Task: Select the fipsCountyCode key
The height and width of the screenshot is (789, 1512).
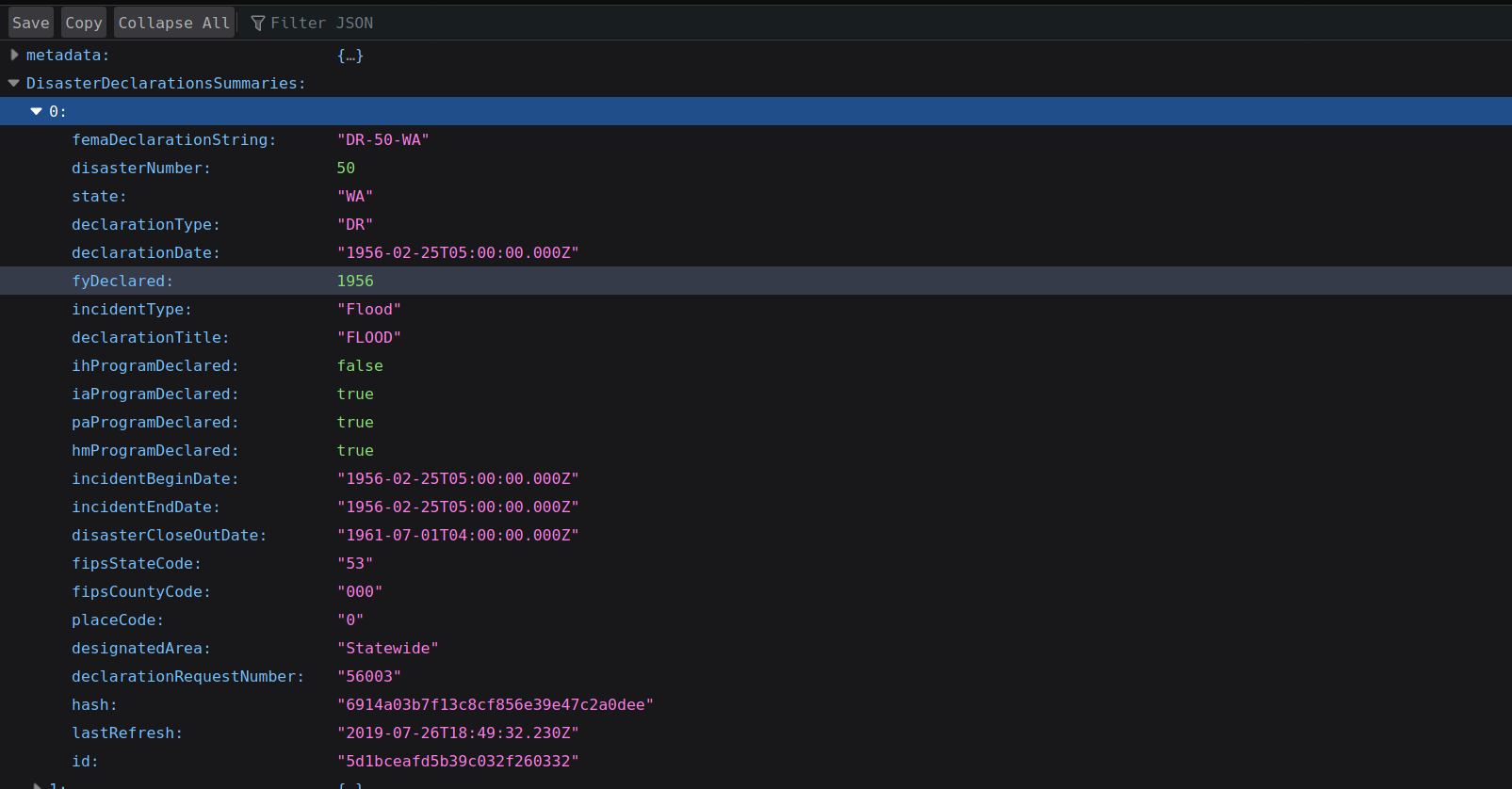Action: click(x=141, y=591)
